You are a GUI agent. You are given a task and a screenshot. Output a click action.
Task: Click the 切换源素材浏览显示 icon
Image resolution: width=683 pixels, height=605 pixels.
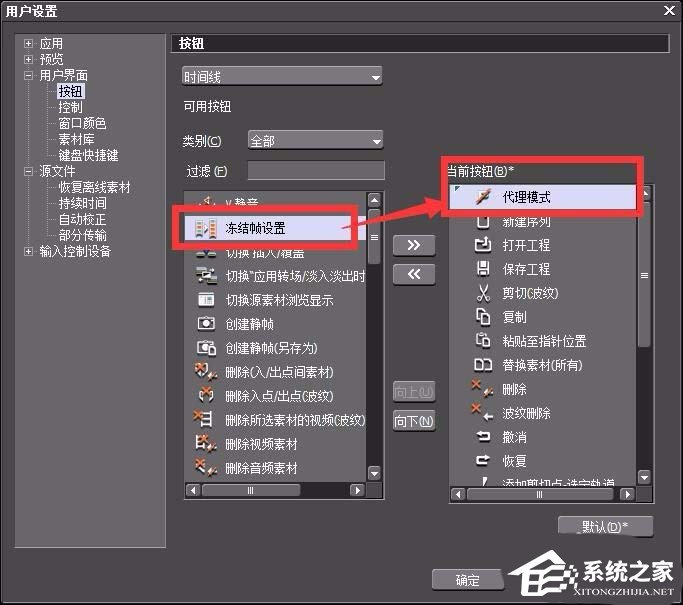(206, 300)
